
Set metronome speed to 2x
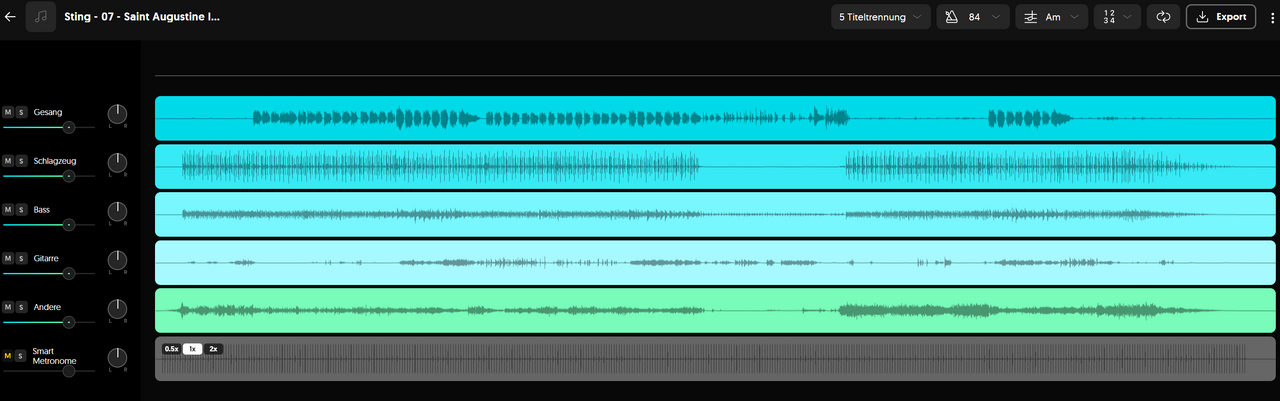point(213,349)
